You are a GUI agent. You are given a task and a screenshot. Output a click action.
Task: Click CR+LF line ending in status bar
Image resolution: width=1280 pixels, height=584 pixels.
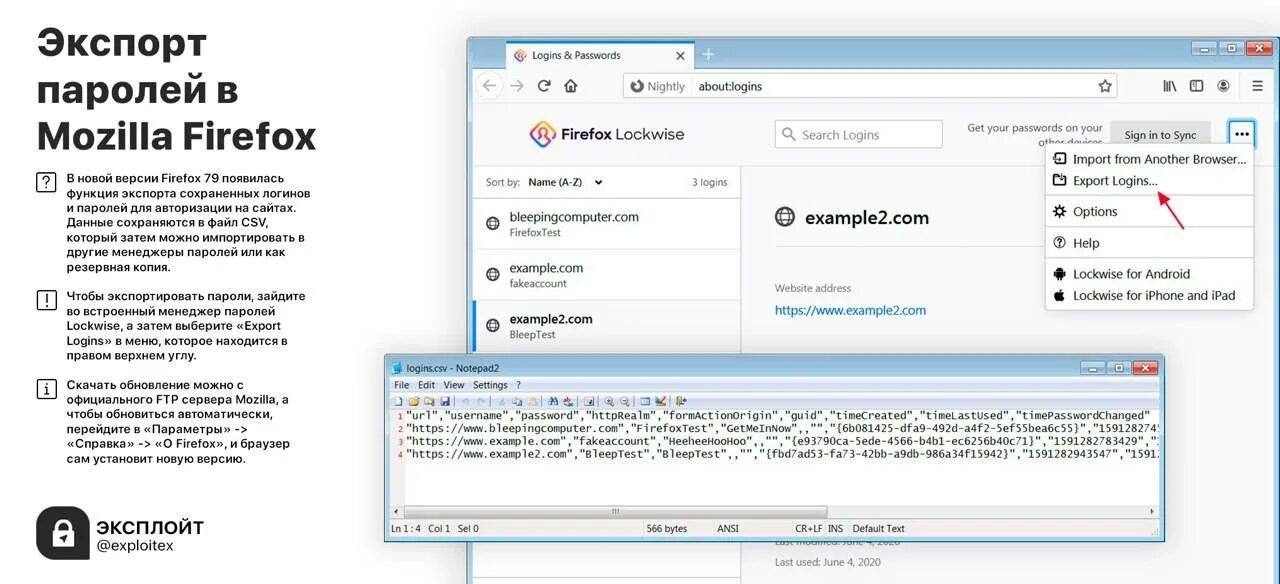coord(808,528)
